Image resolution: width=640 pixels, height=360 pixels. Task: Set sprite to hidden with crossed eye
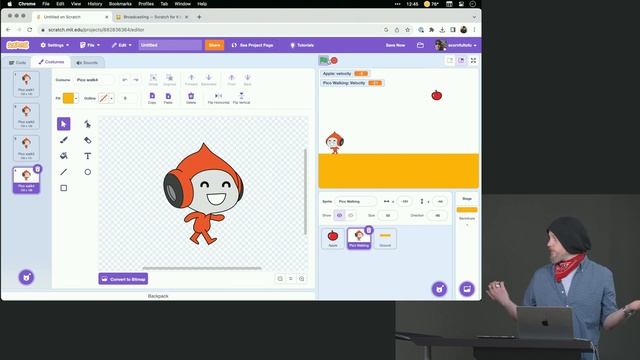click(x=350, y=215)
